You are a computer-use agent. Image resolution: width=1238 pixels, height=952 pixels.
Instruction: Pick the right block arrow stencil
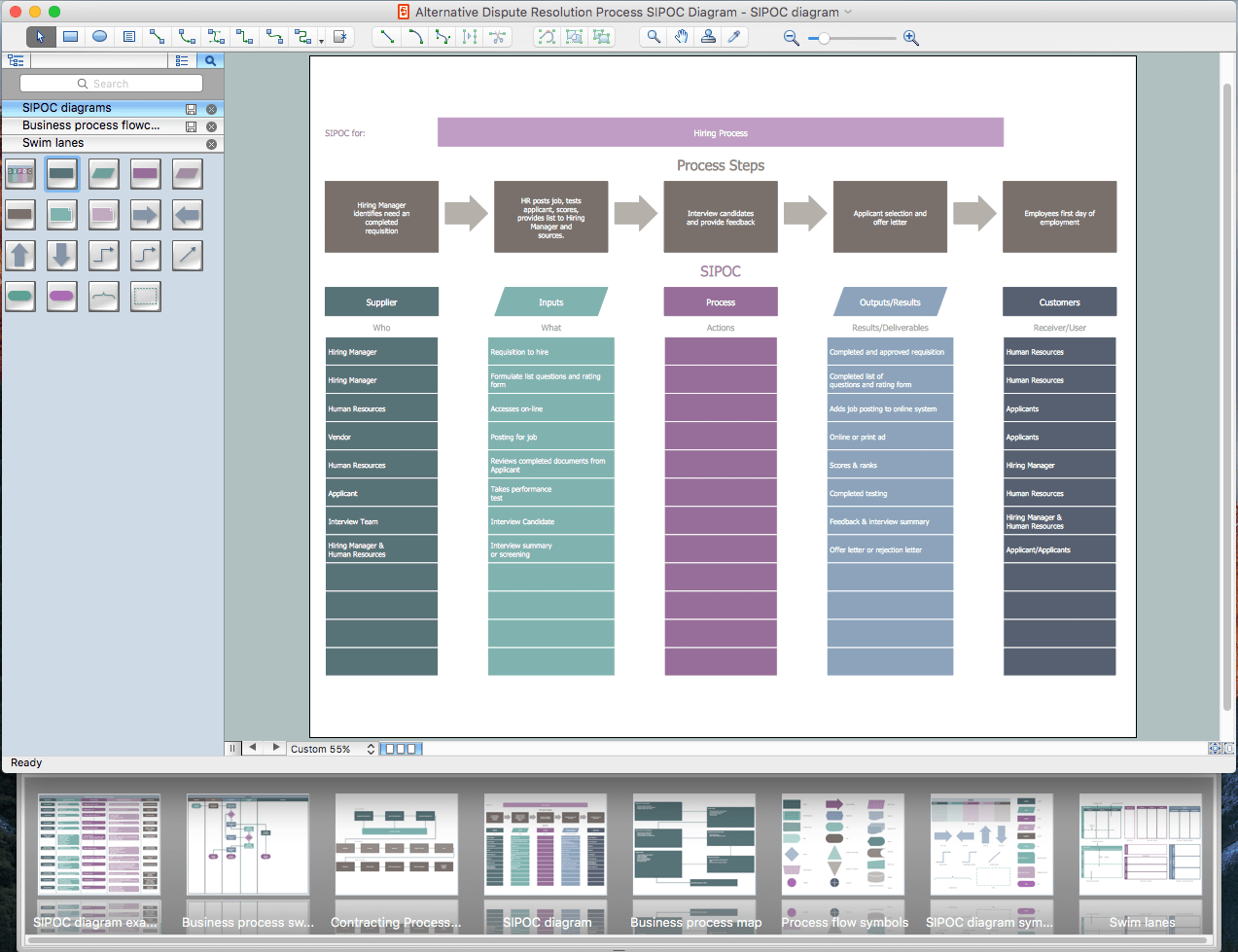pos(146,215)
